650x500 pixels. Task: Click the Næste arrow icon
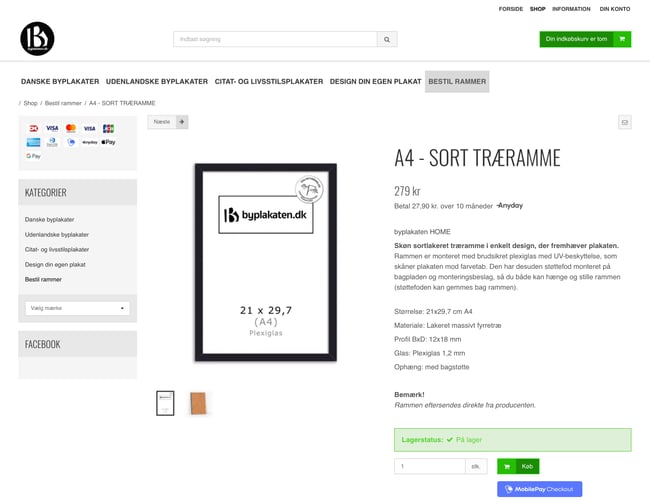pyautogui.click(x=182, y=122)
